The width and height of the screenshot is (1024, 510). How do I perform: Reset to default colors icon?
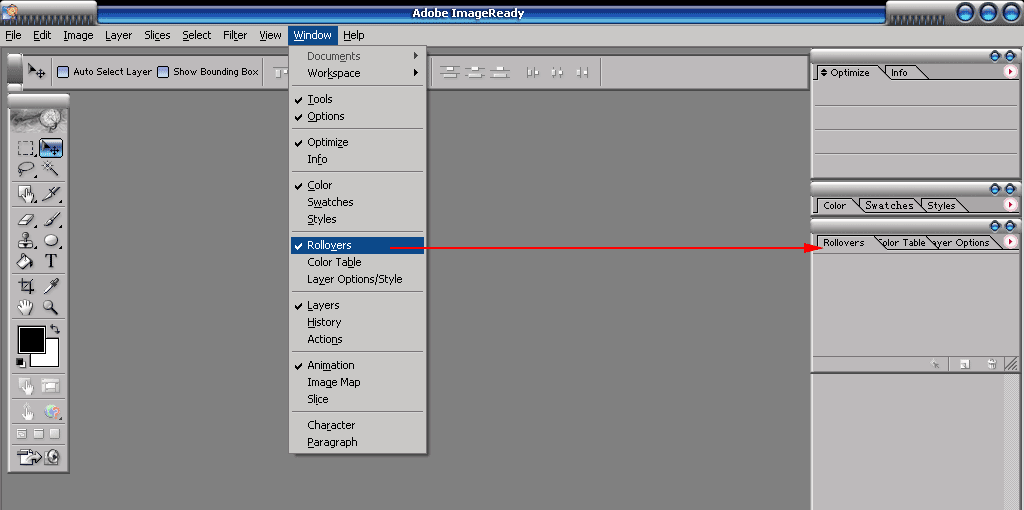pos(20,362)
